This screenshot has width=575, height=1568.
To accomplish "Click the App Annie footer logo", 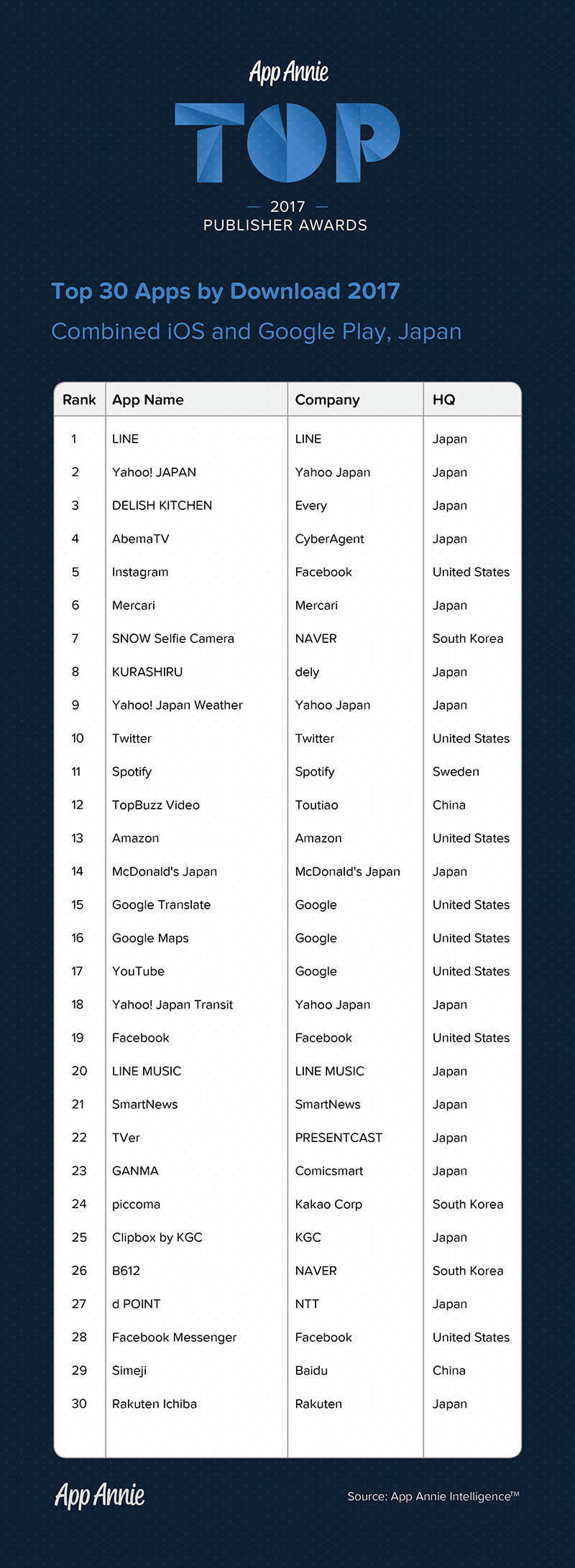I will pos(100,1495).
